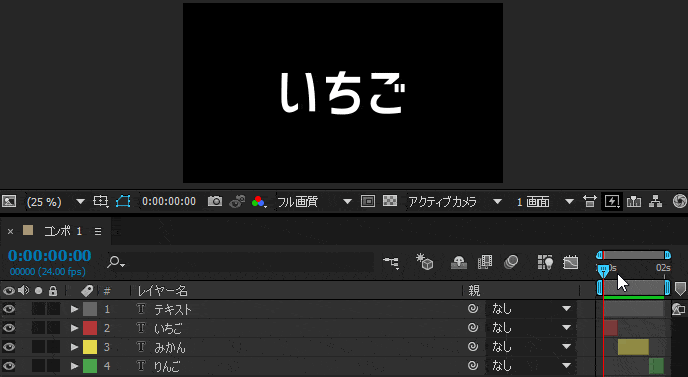Click the yellow label swatch of みかん layer

pyautogui.click(x=90, y=347)
